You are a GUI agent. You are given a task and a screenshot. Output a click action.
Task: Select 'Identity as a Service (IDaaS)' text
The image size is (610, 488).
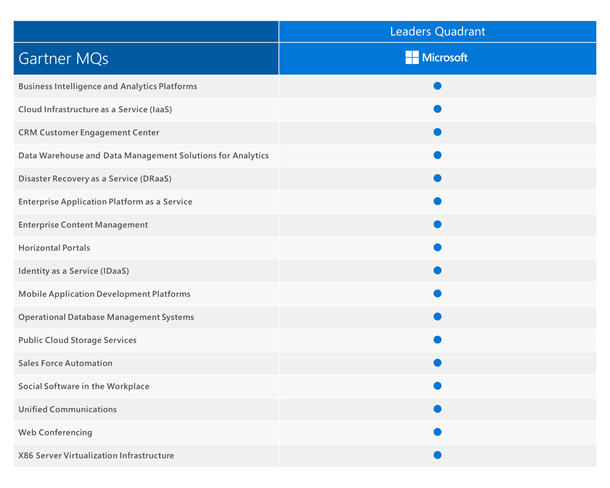point(74,271)
